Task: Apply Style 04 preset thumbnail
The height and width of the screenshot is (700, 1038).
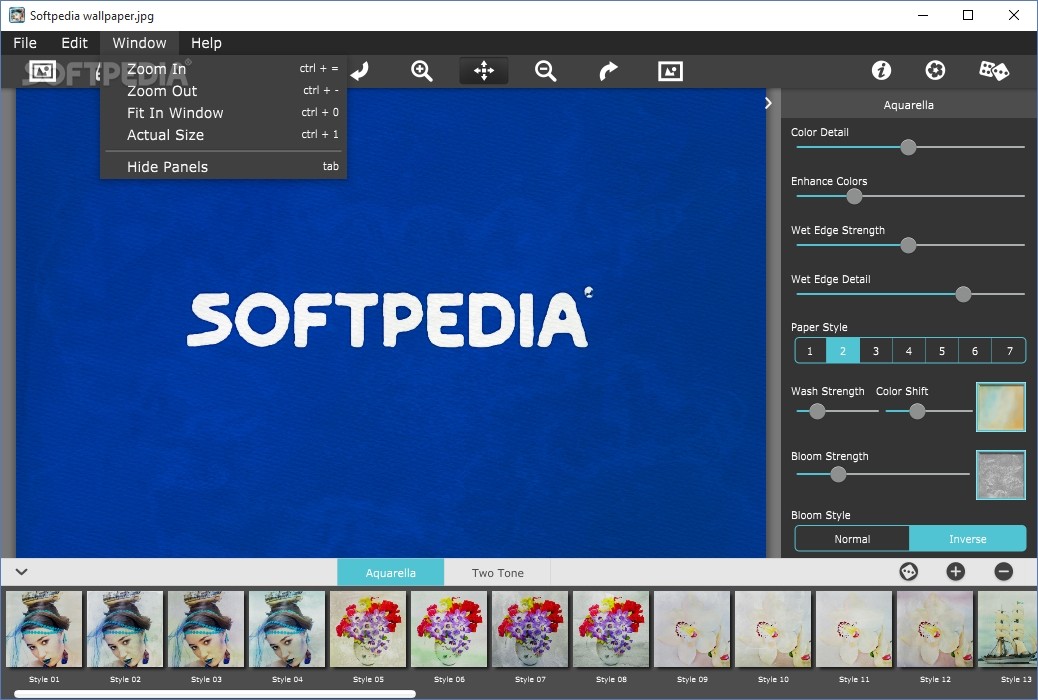Action: (x=287, y=629)
